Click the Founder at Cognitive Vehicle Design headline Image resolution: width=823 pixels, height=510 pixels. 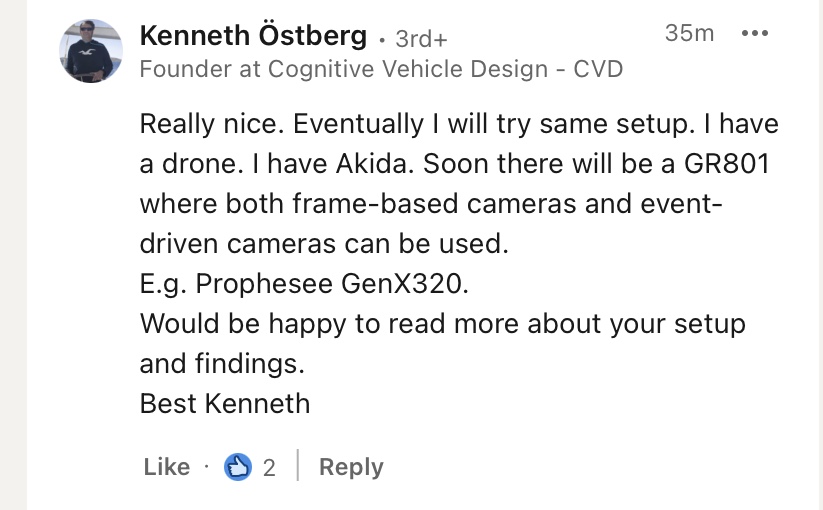pos(381,69)
